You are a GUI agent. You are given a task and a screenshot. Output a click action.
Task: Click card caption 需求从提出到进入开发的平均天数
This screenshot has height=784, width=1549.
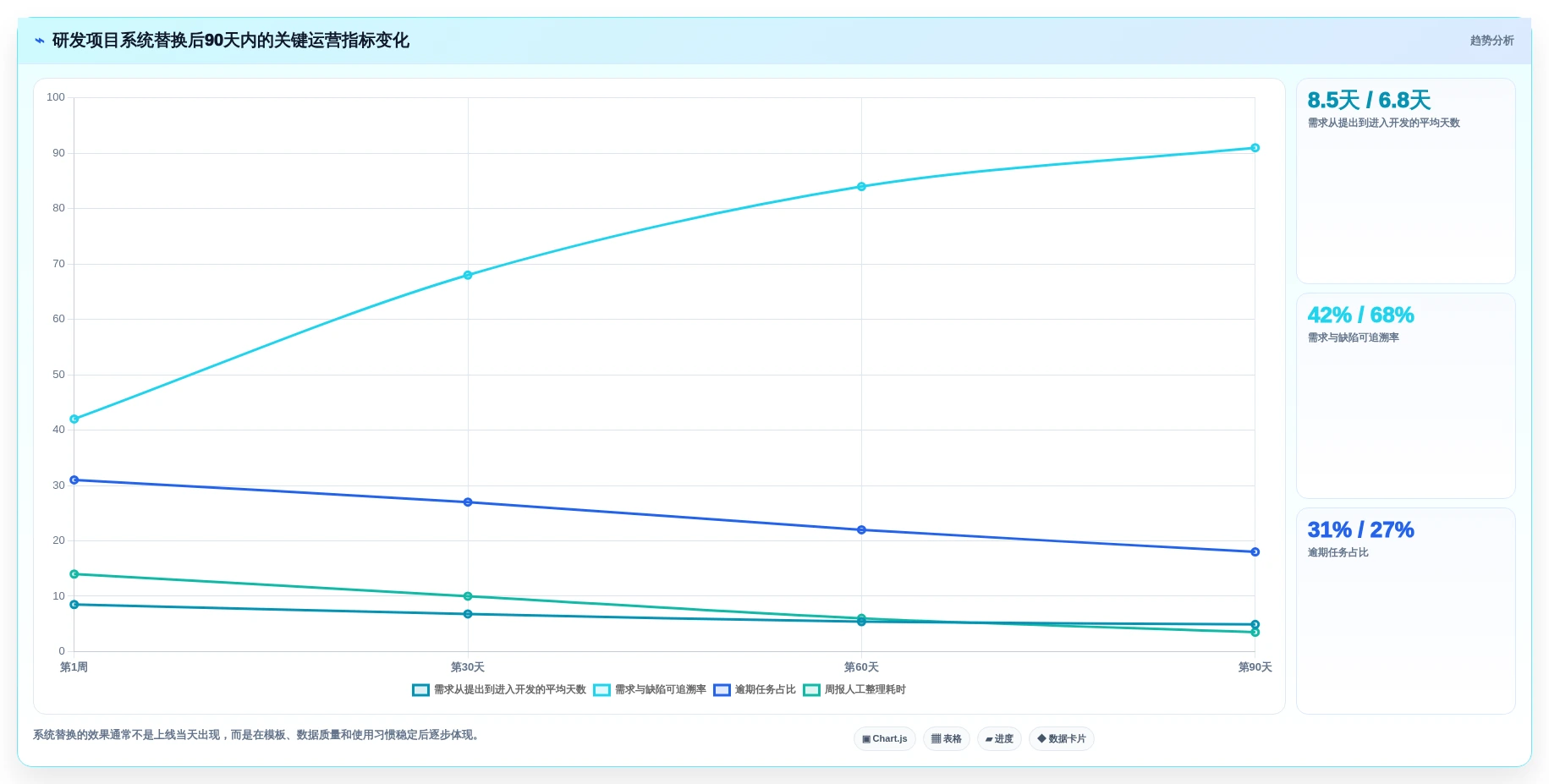point(1383,123)
